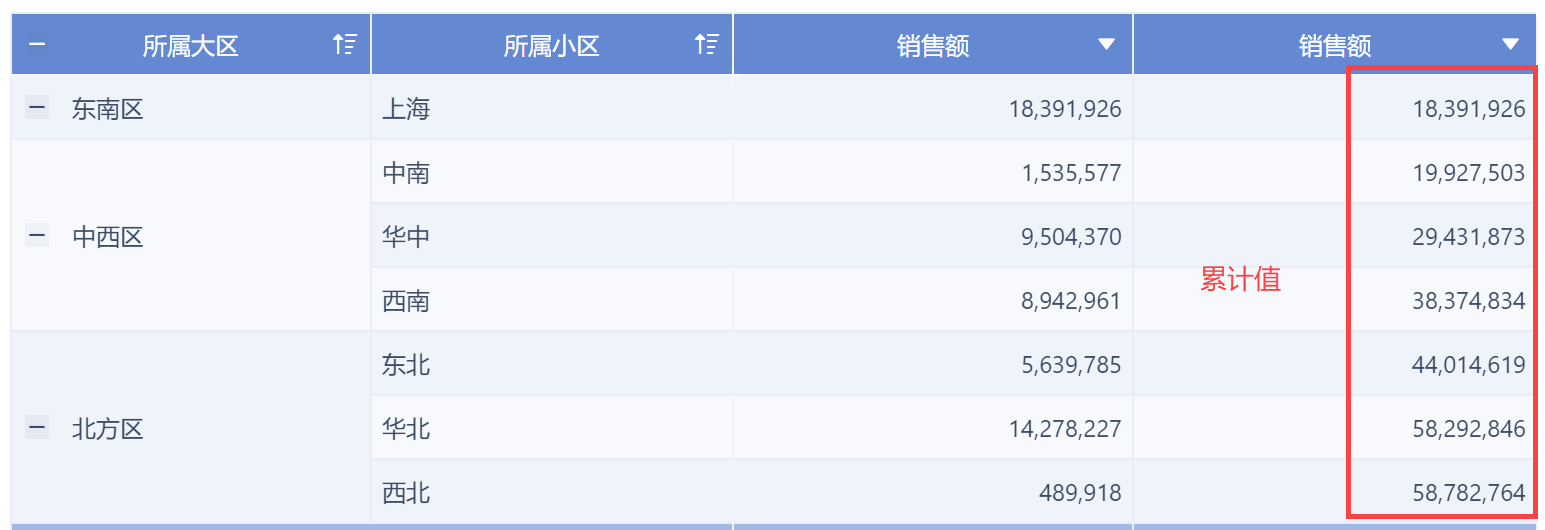This screenshot has height=530, width=1545.
Task: Select the 中南 sub-region cell
Action: [406, 173]
